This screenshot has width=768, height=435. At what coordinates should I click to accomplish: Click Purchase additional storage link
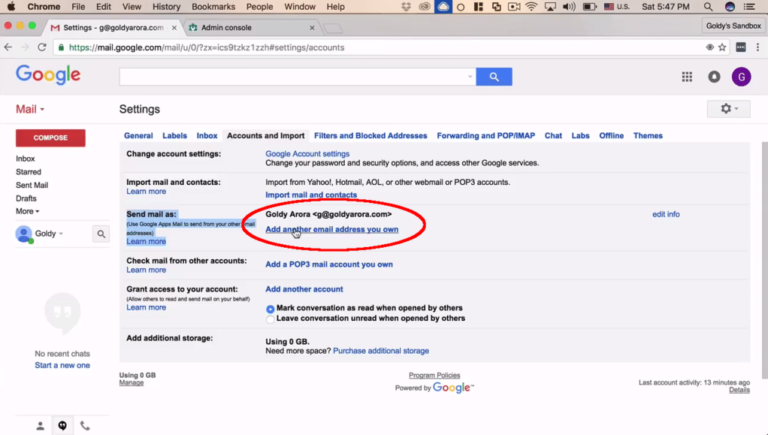(x=381, y=351)
